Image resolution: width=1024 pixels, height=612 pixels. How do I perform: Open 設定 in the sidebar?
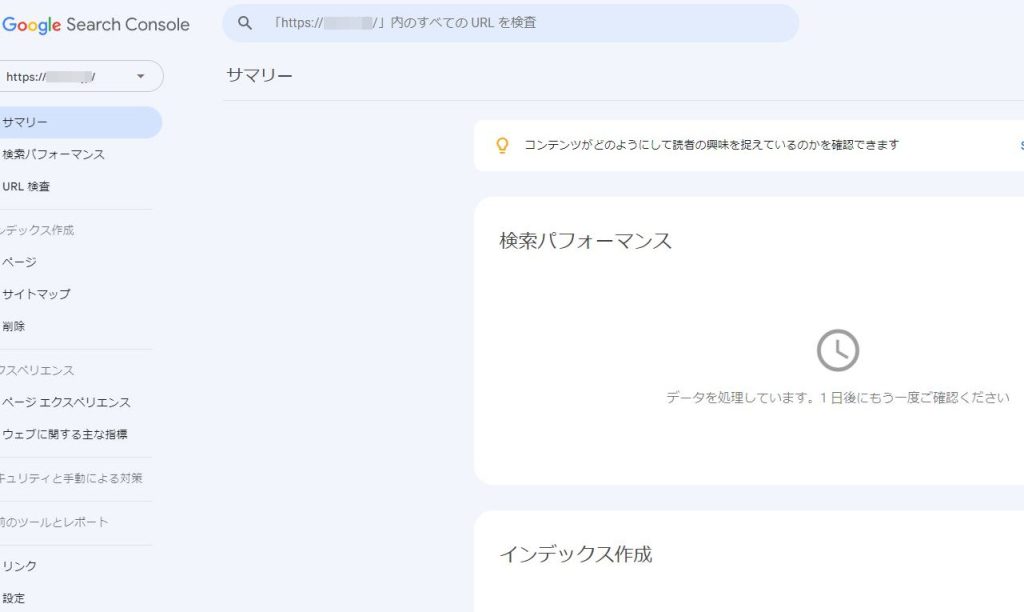[15, 598]
